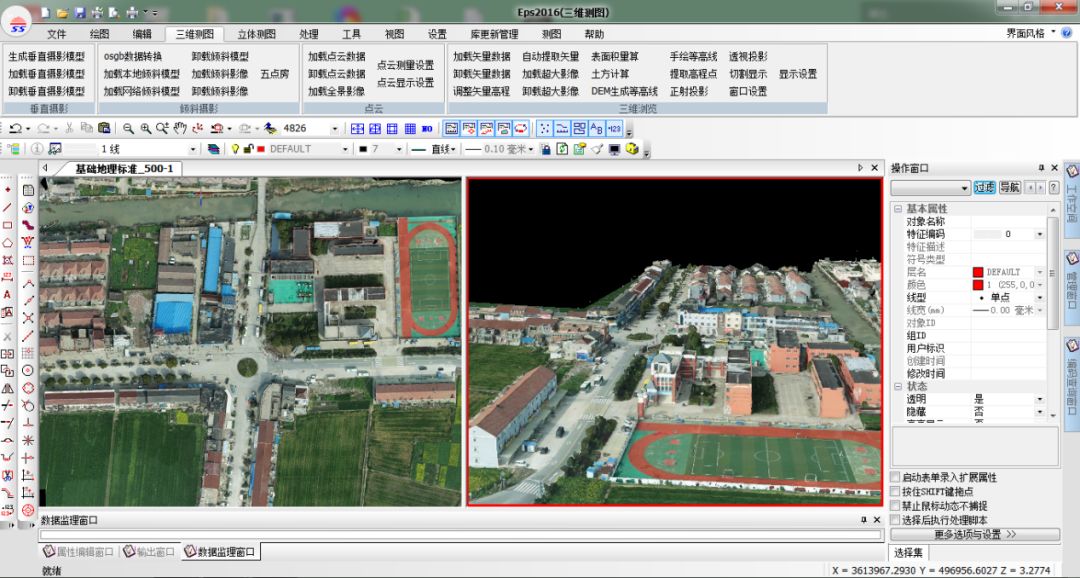
Task: Check the 按住SHIFT键拖点 option
Action: click(896, 492)
